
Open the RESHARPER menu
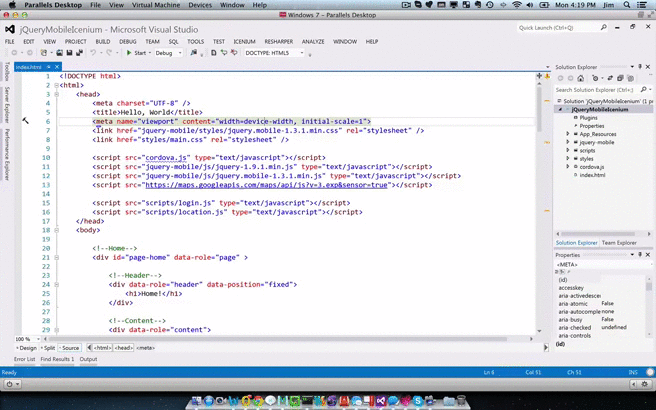click(279, 41)
